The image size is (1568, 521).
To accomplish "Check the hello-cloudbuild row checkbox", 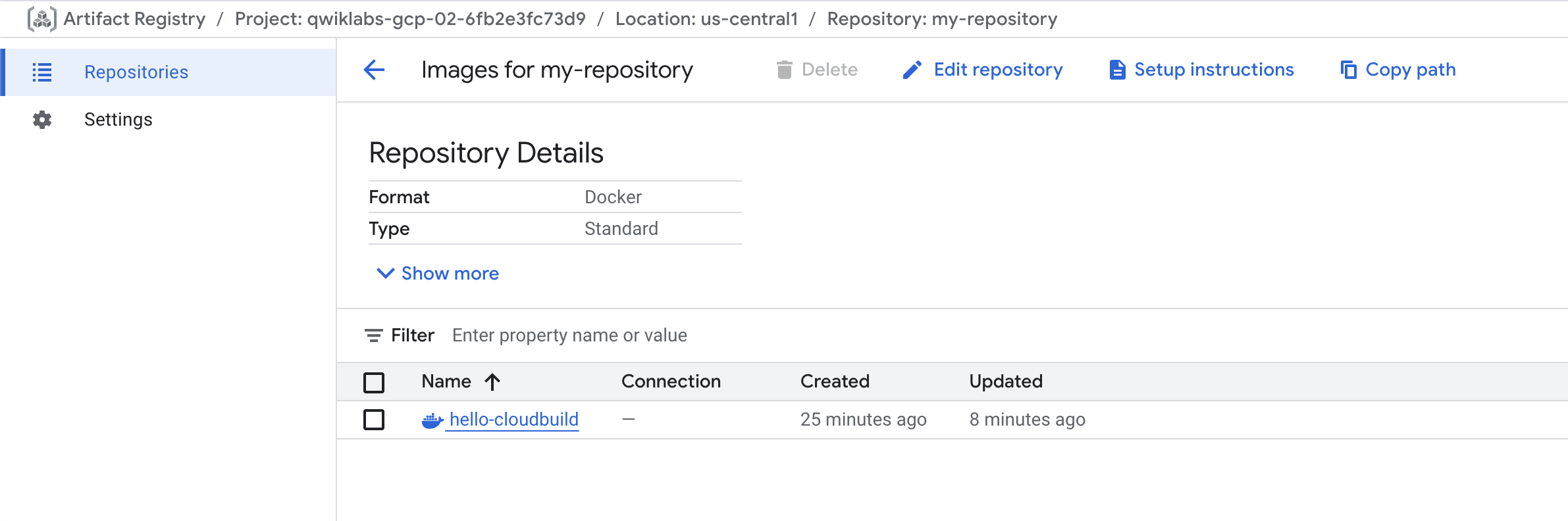I will 374,420.
